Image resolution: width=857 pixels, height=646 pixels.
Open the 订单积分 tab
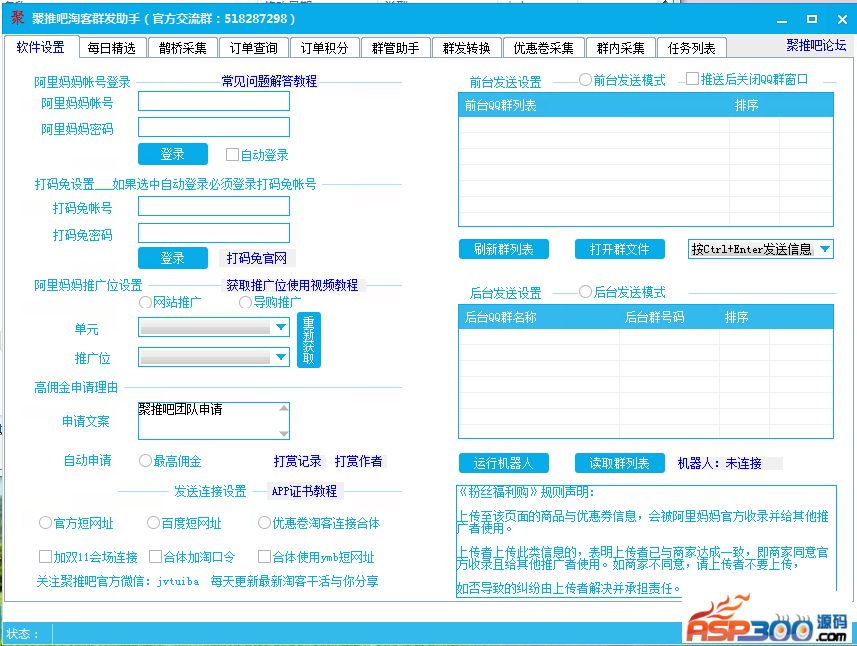coord(325,48)
